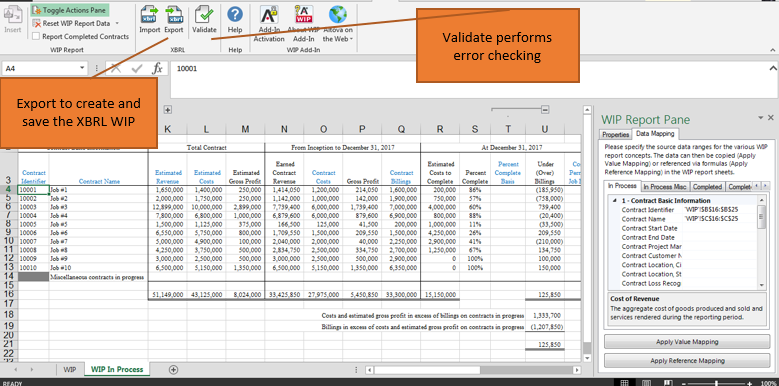Click cell A4 containing 10001

(x=33, y=190)
